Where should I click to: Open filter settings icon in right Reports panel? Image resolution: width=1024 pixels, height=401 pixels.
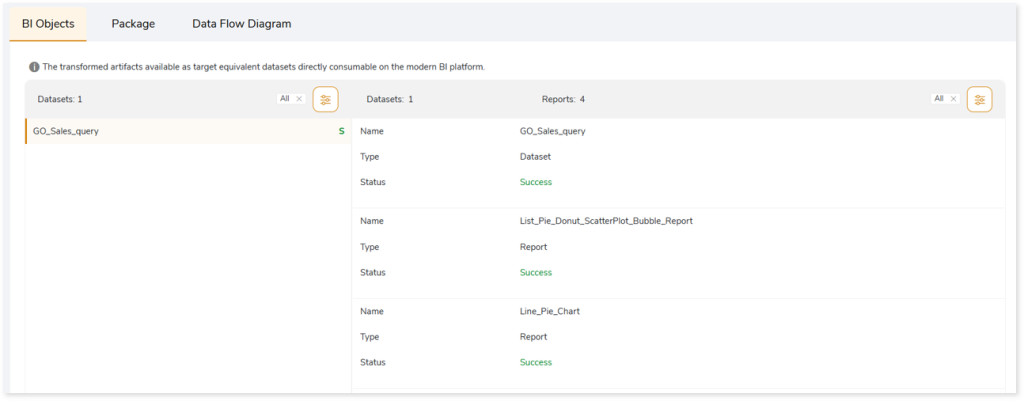(x=979, y=99)
